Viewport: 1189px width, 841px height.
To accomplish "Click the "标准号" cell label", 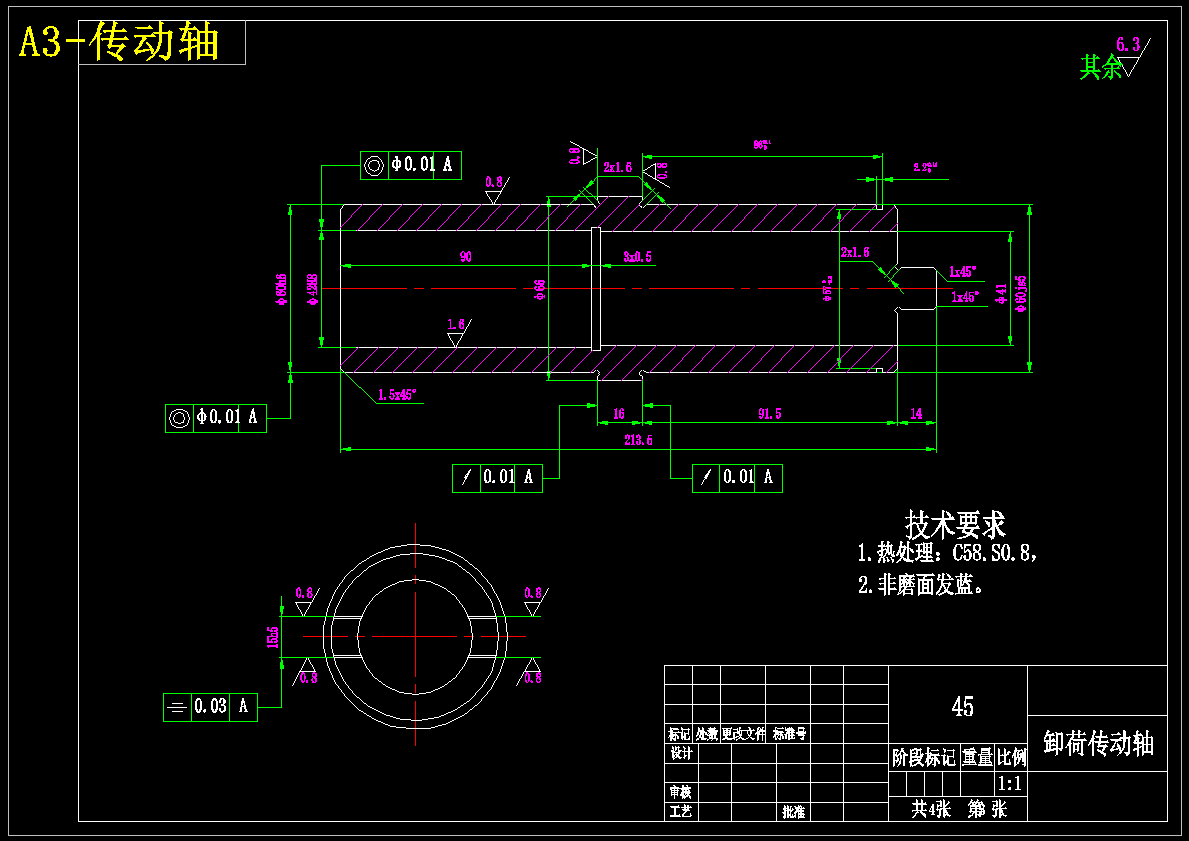I will pos(789,734).
